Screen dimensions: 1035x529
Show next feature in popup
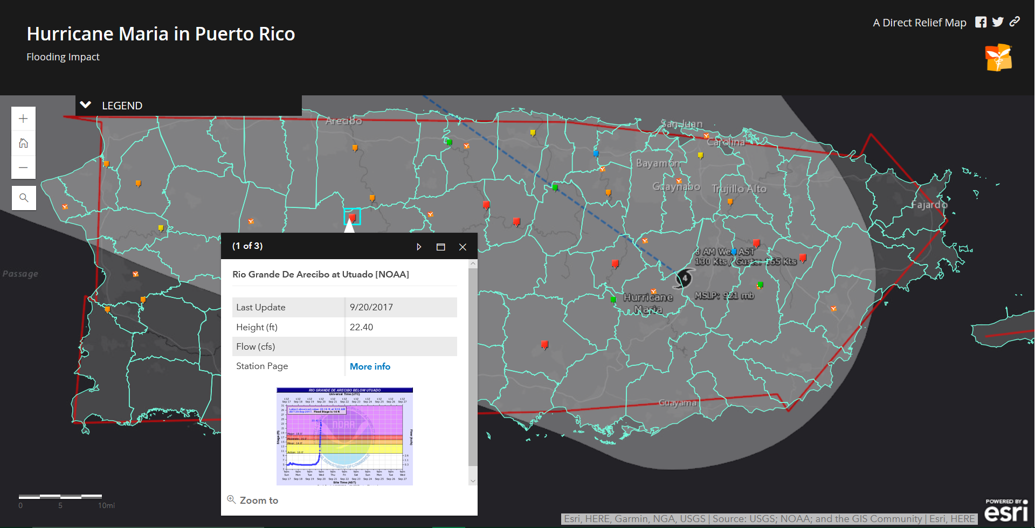point(419,247)
